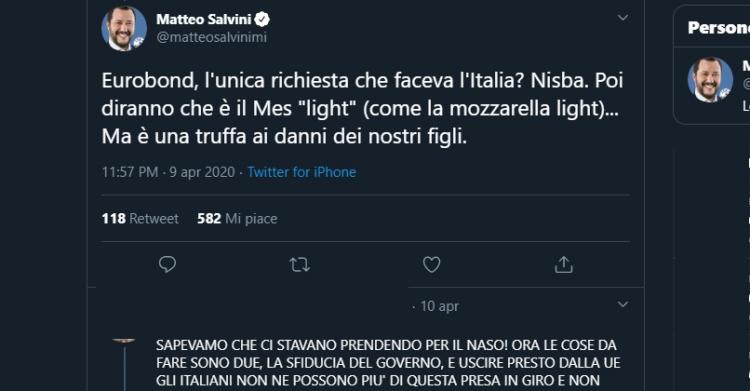The height and width of the screenshot is (391, 750).
Task: Click the Persone heading in the sidebar
Action: [718, 28]
